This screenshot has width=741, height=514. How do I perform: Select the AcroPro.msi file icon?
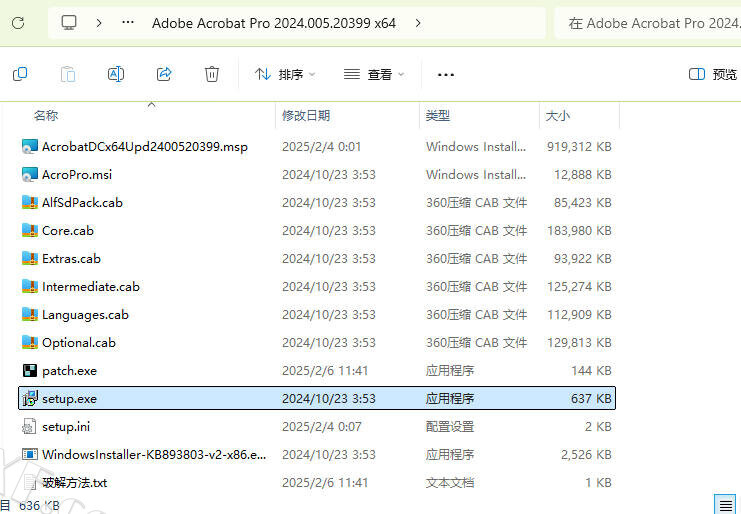pos(30,175)
